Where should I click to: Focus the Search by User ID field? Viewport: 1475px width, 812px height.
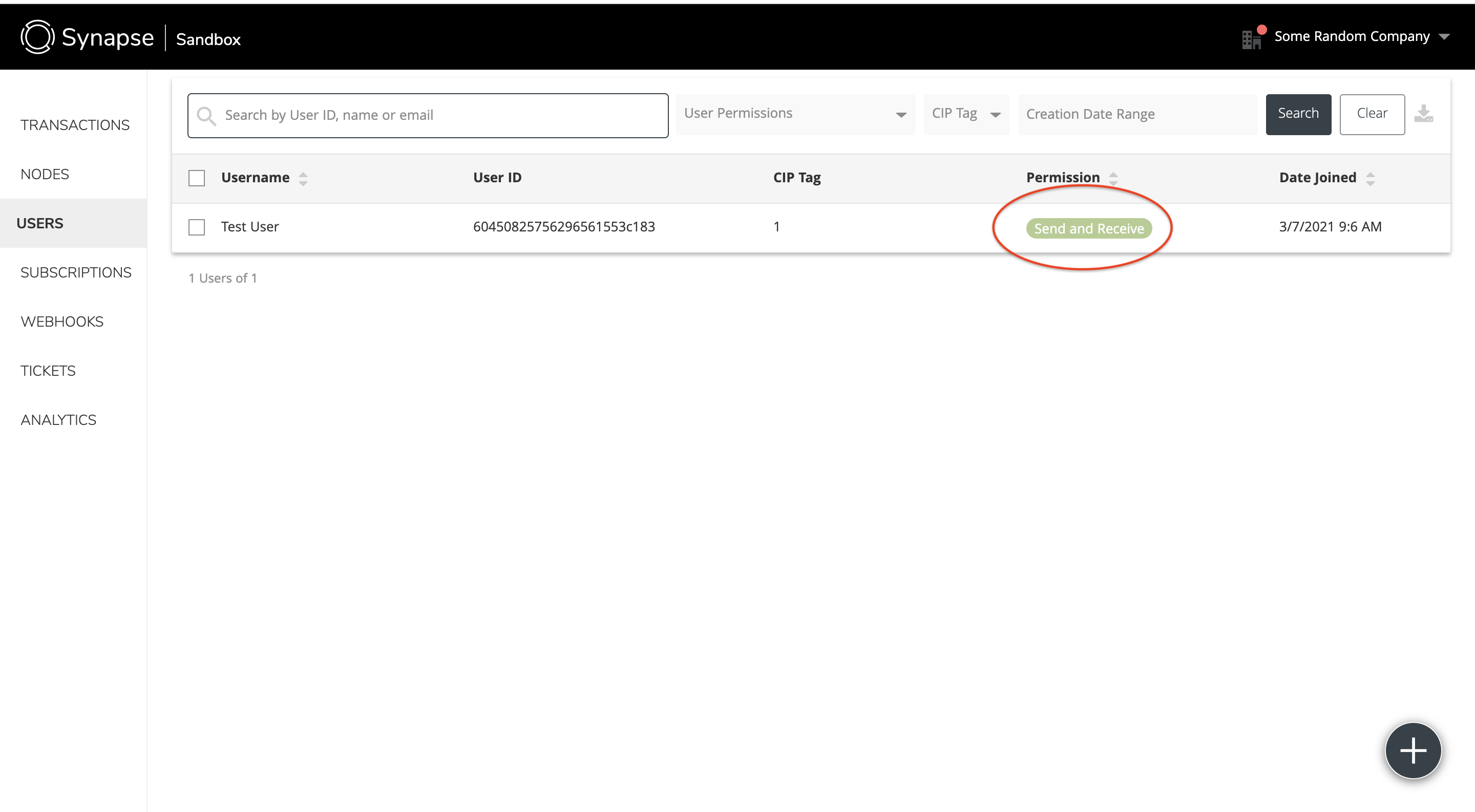[428, 115]
